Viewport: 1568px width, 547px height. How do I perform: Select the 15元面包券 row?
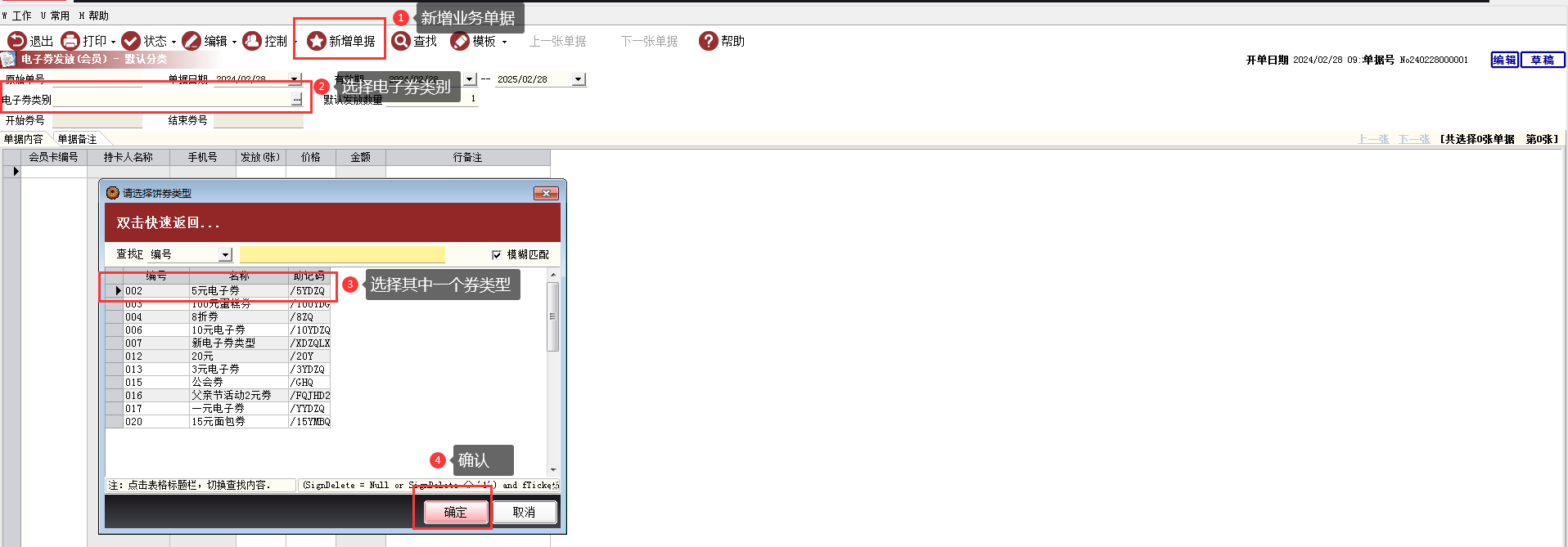(219, 422)
